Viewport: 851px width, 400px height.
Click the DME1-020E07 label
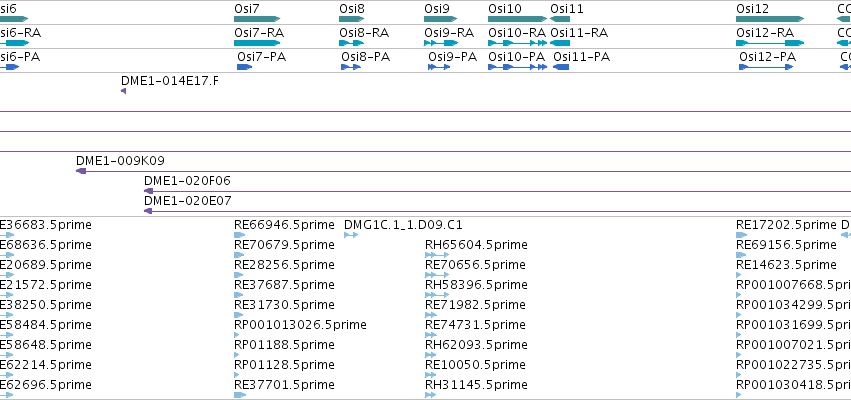pos(188,201)
